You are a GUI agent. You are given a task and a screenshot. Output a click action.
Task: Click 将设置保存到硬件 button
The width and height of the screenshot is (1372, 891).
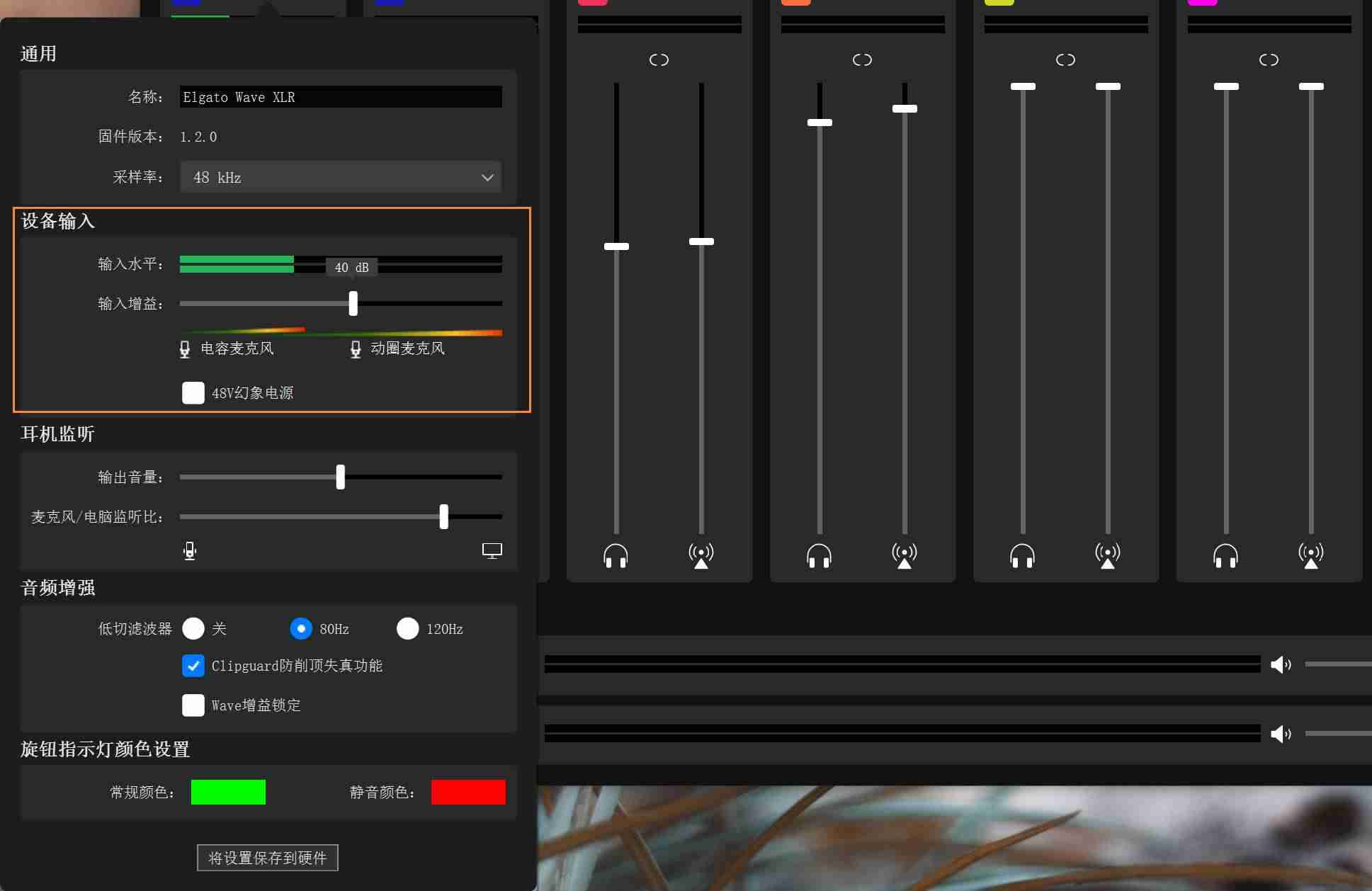pyautogui.click(x=268, y=858)
